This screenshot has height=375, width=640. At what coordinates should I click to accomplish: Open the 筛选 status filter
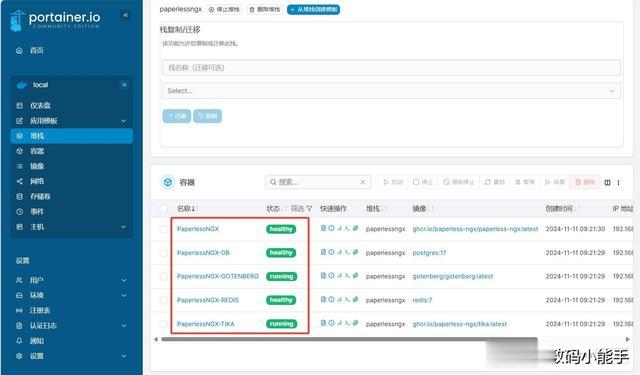coord(301,209)
